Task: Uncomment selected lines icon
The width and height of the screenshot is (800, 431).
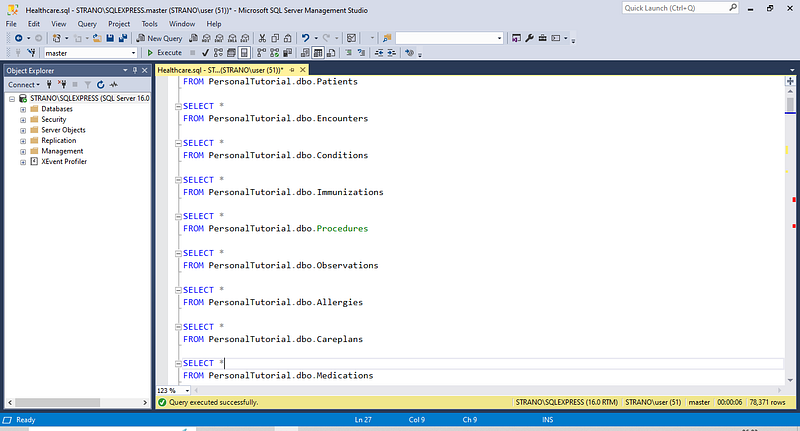Action: click(x=362, y=53)
